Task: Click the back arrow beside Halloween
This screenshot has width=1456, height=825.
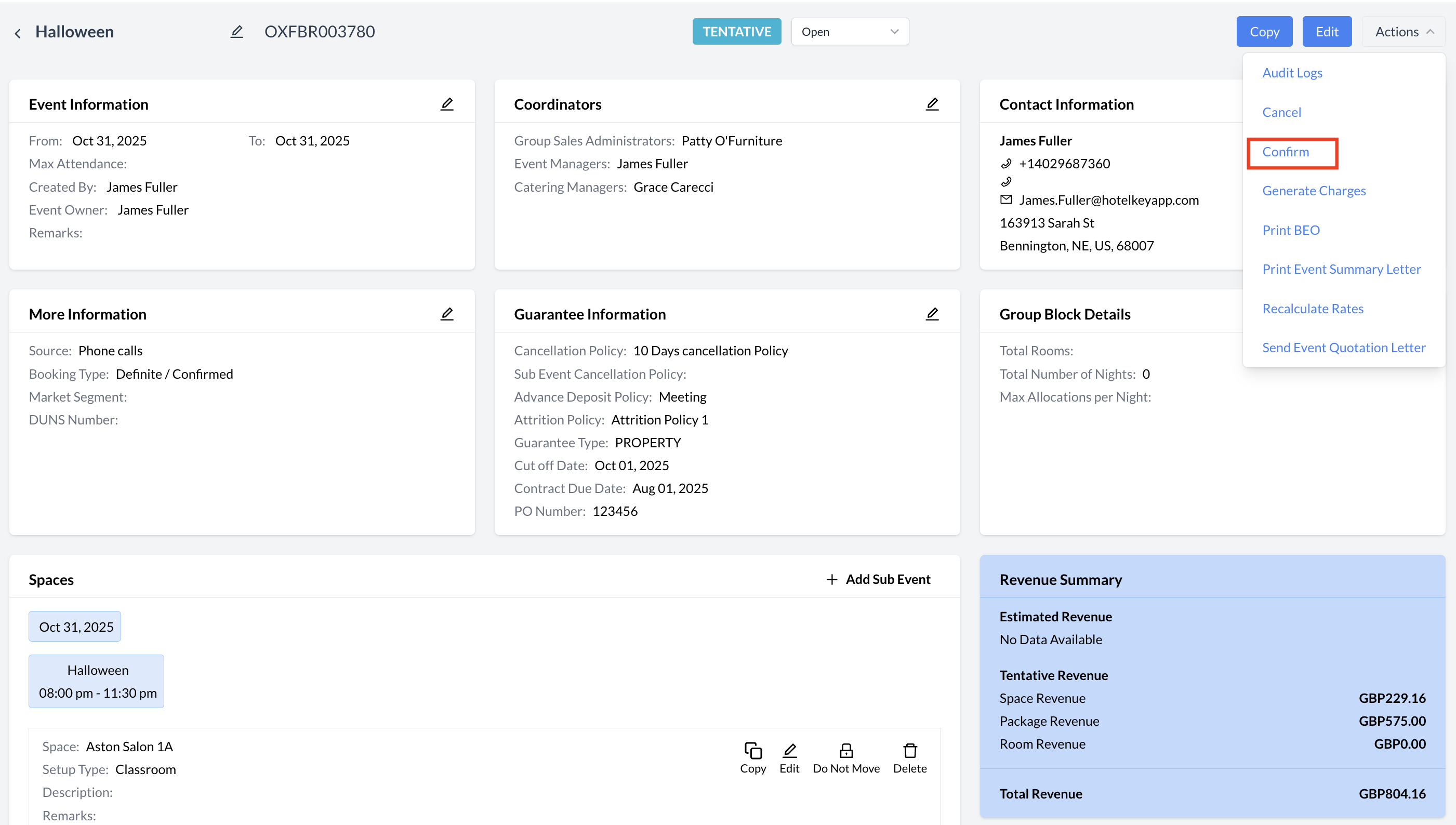Action: coord(18,33)
